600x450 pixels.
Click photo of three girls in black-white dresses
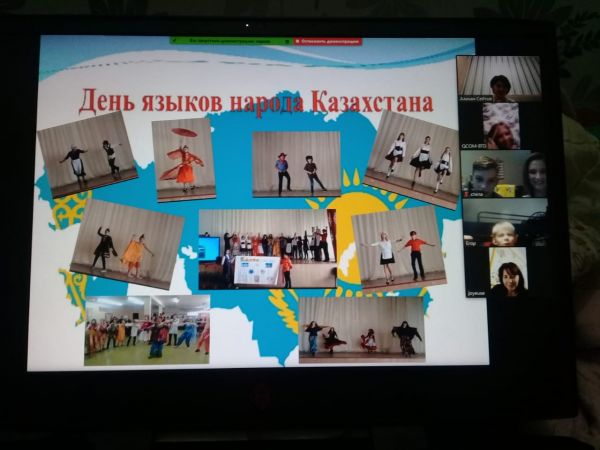412,157
